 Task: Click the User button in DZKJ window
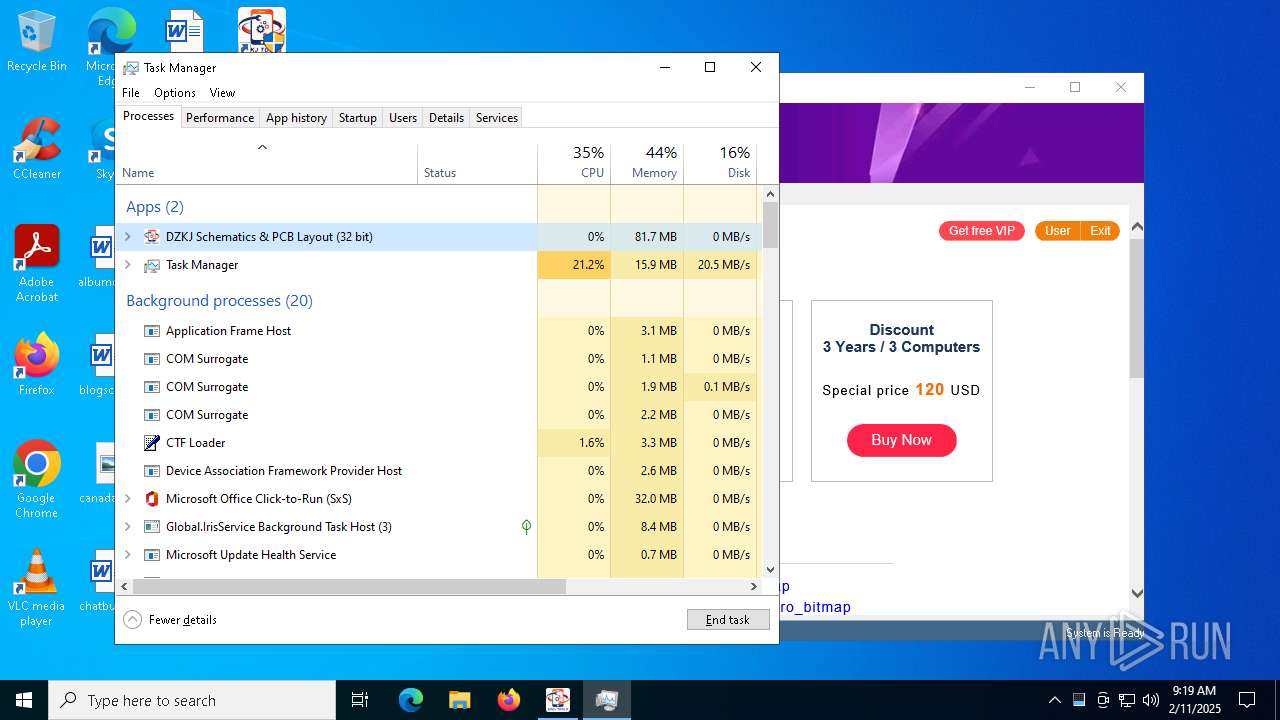coord(1058,231)
